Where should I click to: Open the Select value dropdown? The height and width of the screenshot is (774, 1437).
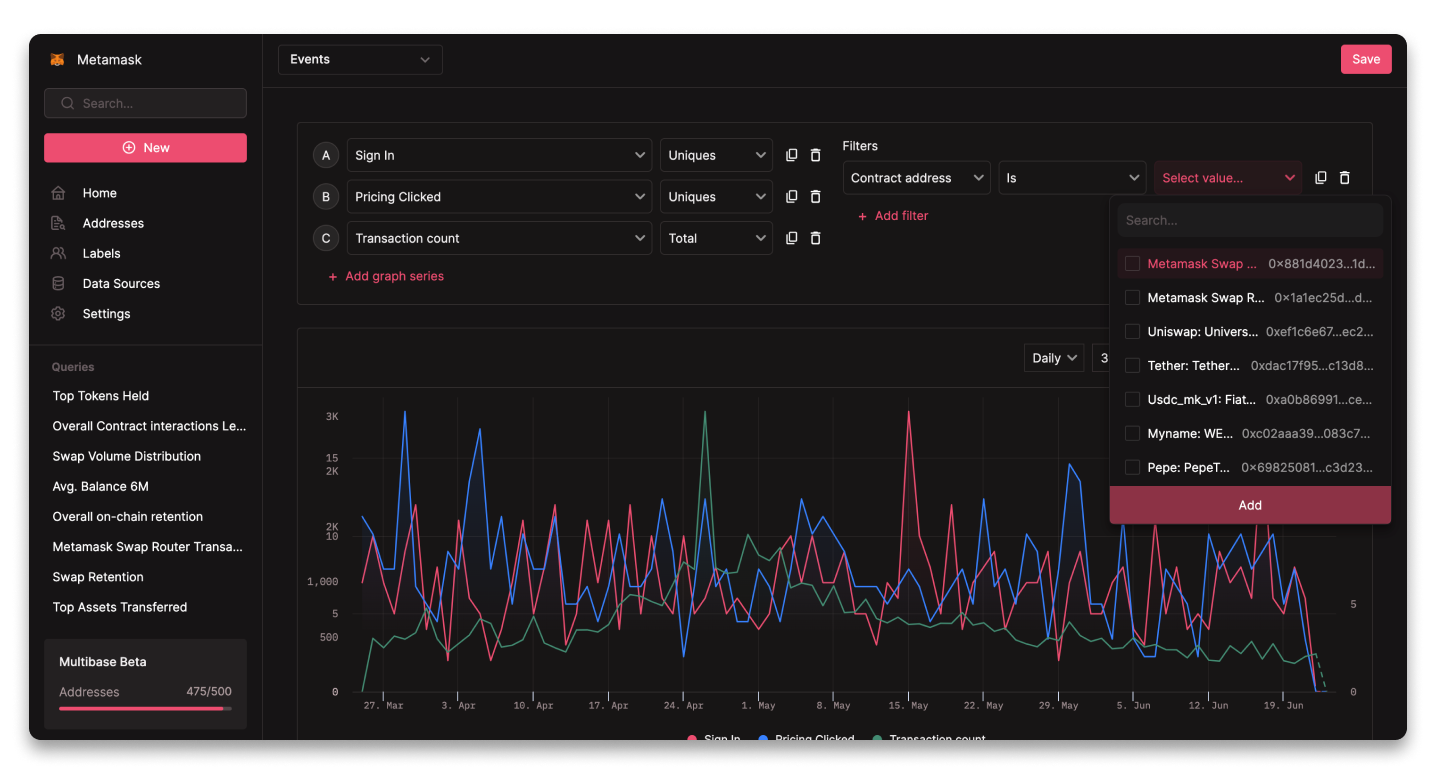click(x=1228, y=178)
